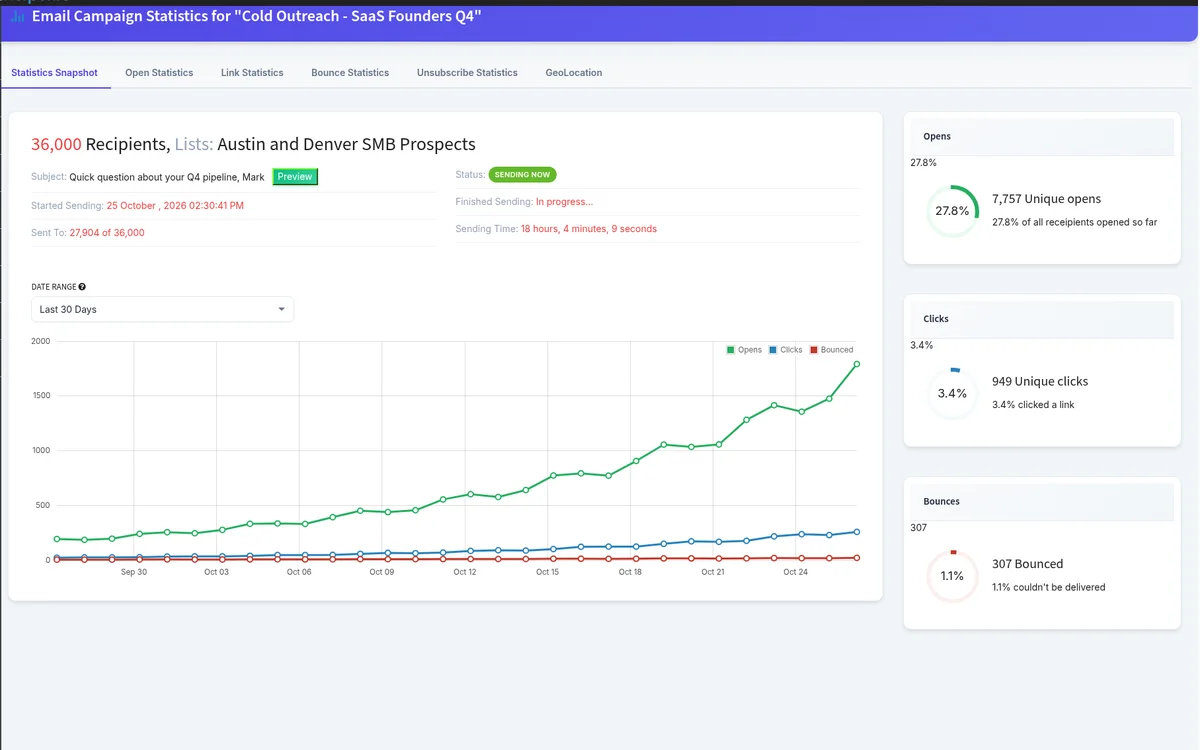Click the 307 Bounced text
The image size is (1200, 750).
coord(1027,564)
